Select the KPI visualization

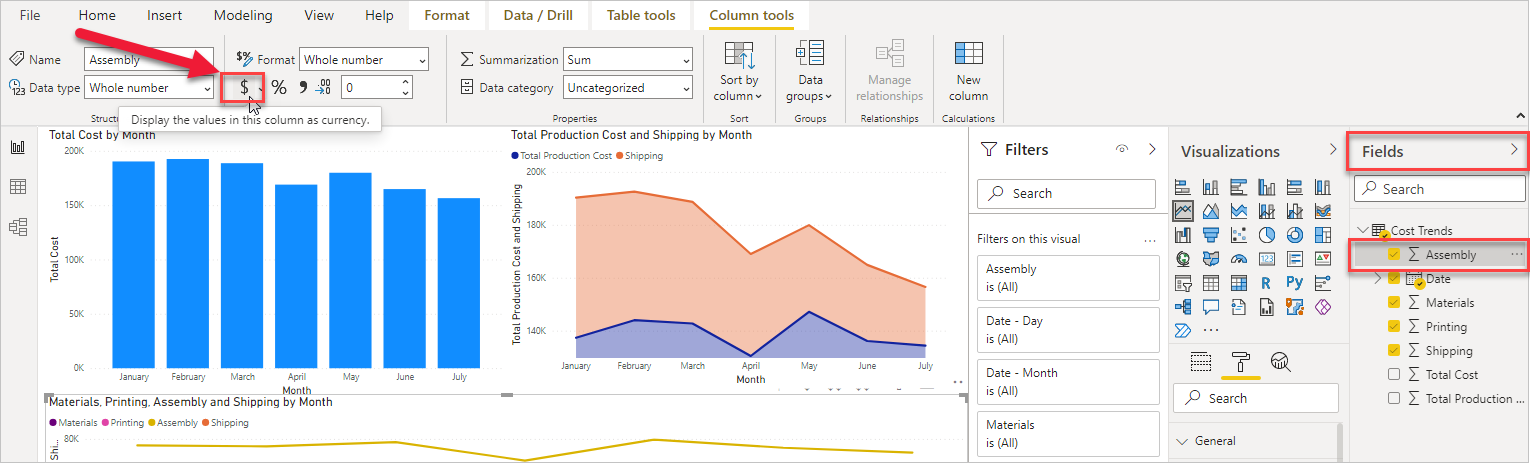[1323, 259]
